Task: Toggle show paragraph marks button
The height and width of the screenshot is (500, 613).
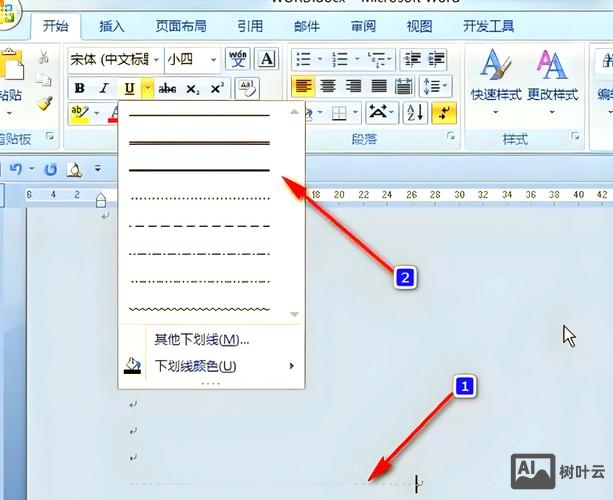Action: click(444, 113)
